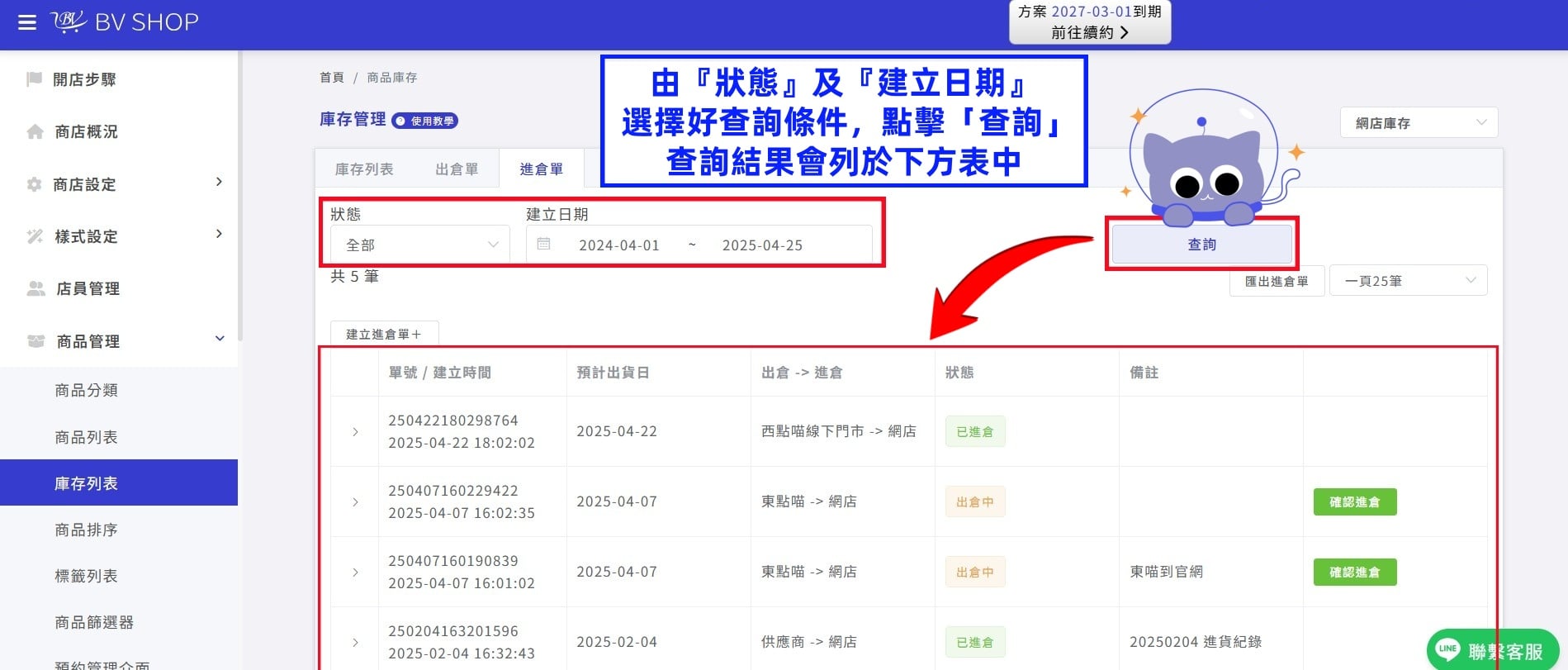Open the 使用教學 help badge
Image resolution: width=1568 pixels, height=670 pixels.
tap(424, 121)
